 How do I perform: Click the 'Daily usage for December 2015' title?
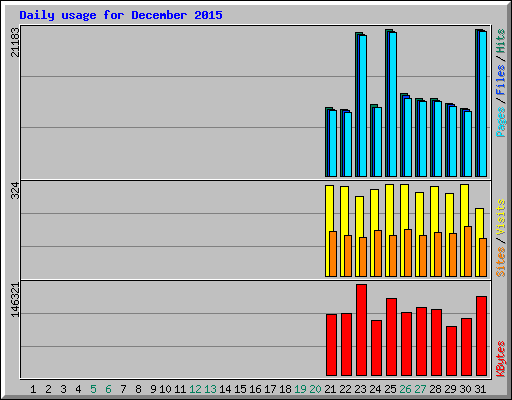pos(121,15)
